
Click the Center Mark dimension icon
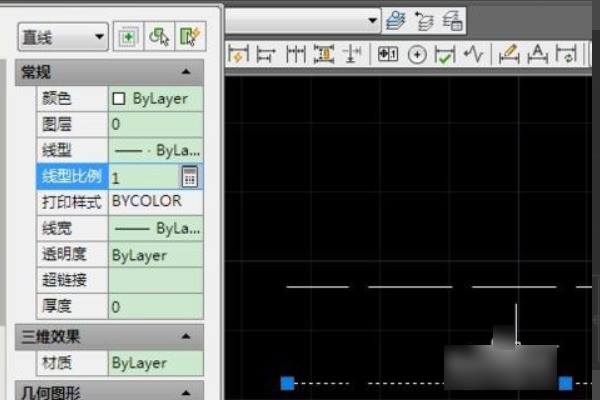click(417, 54)
